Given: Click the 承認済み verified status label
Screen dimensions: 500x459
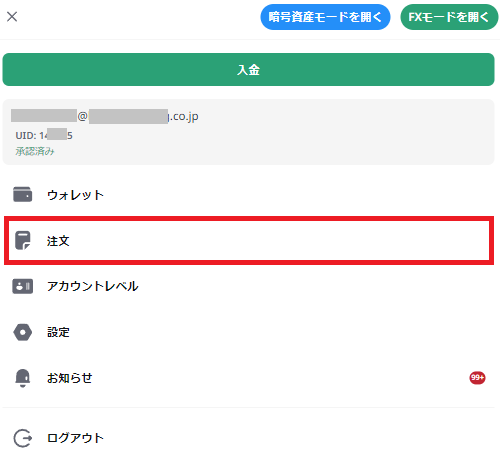Looking at the screenshot, I should 35,151.
